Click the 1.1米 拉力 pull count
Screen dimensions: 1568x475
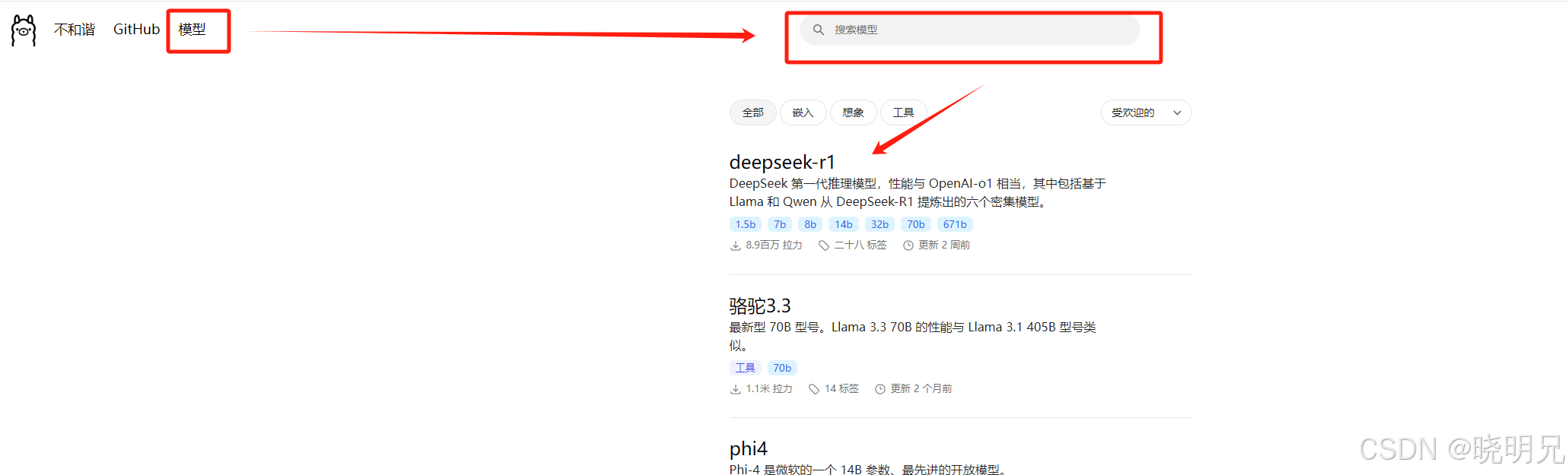pos(769,389)
